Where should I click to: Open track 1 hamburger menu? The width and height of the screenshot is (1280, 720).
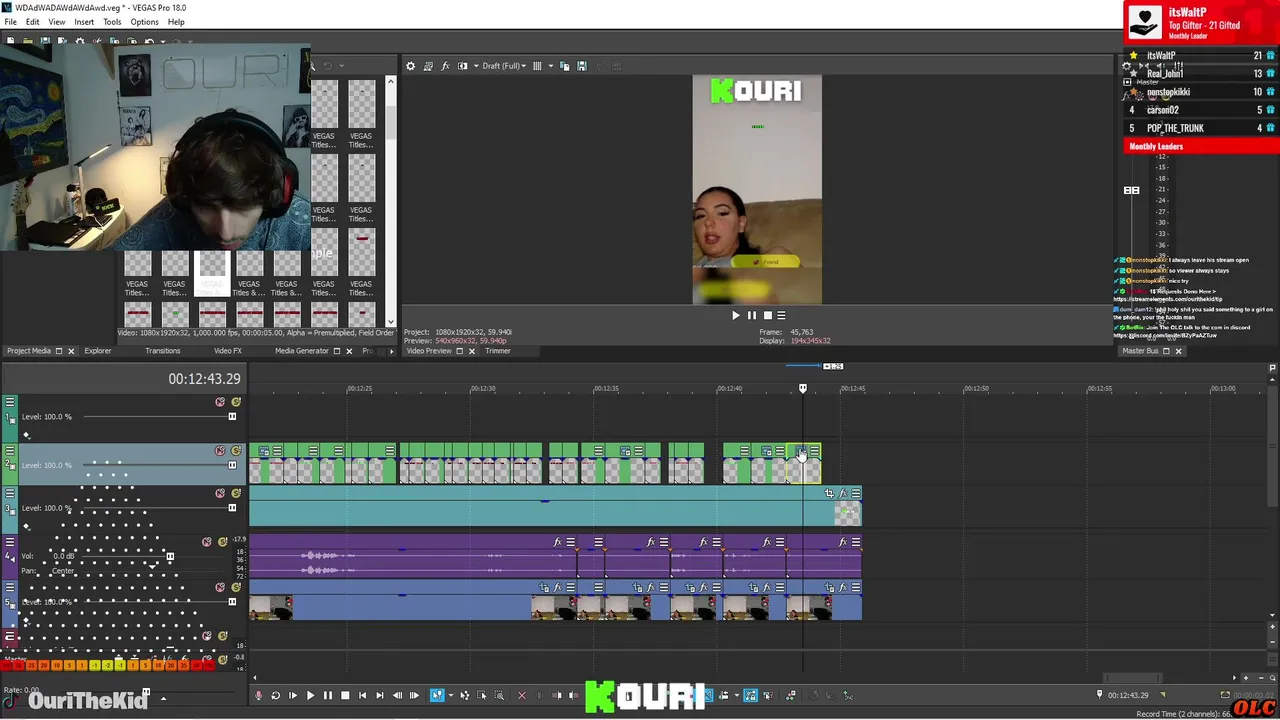10,402
